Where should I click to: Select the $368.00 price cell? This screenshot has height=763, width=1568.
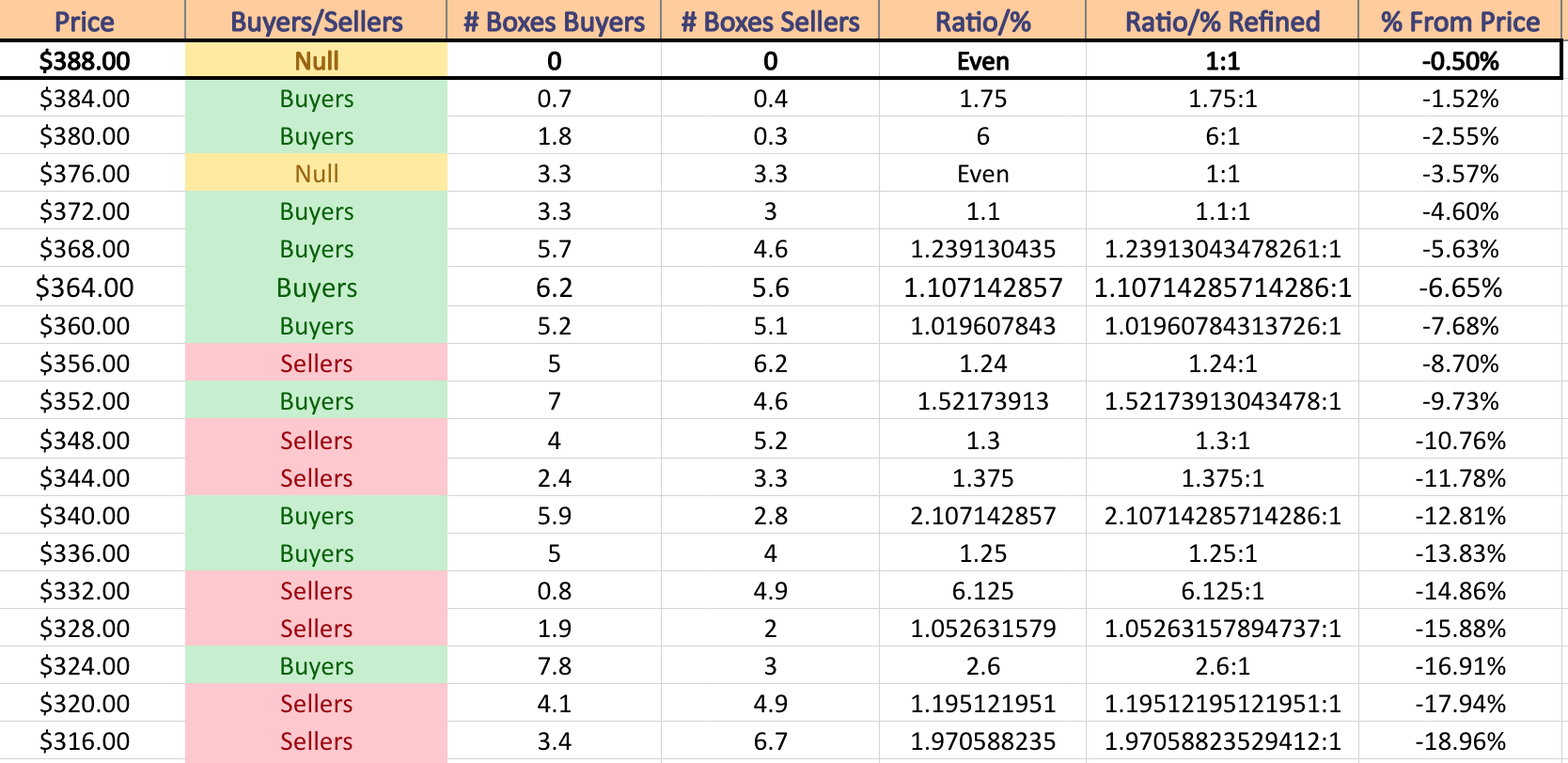point(92,249)
